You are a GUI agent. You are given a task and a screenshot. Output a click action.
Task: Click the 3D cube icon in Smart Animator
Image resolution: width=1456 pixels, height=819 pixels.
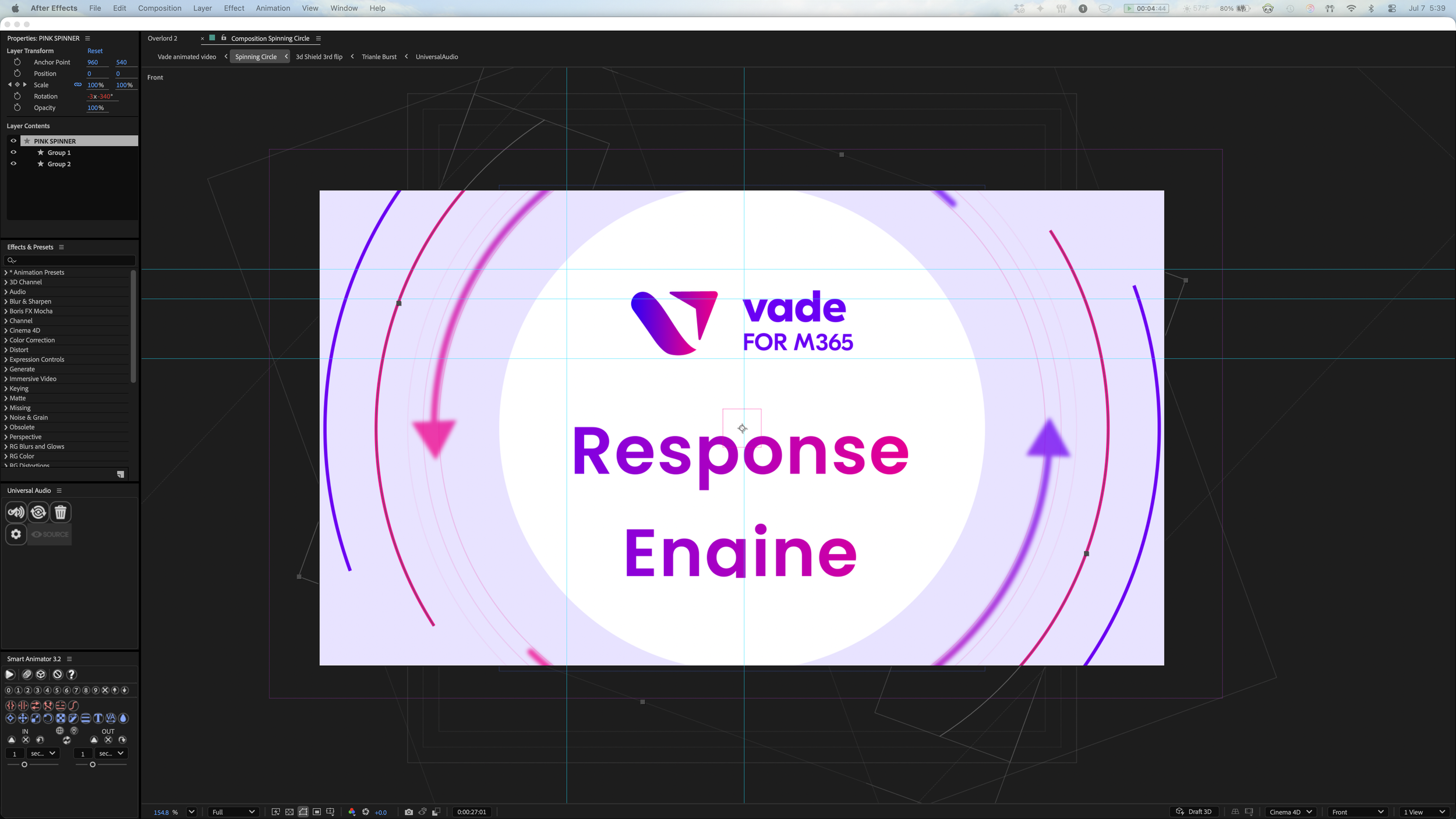pos(41,675)
